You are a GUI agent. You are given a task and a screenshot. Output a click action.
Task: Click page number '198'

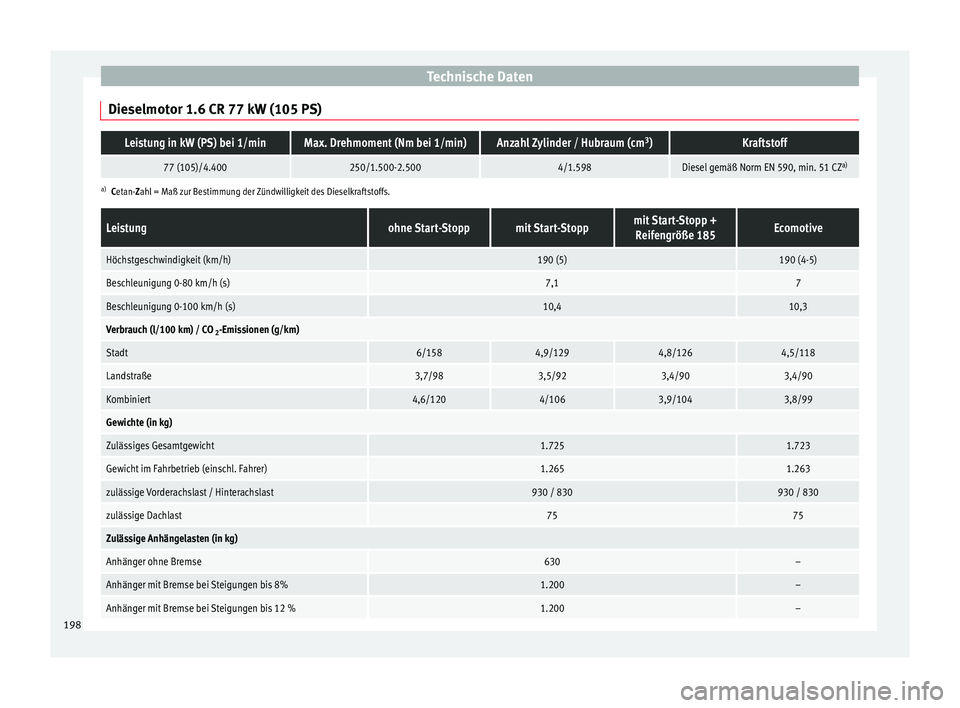(72, 625)
